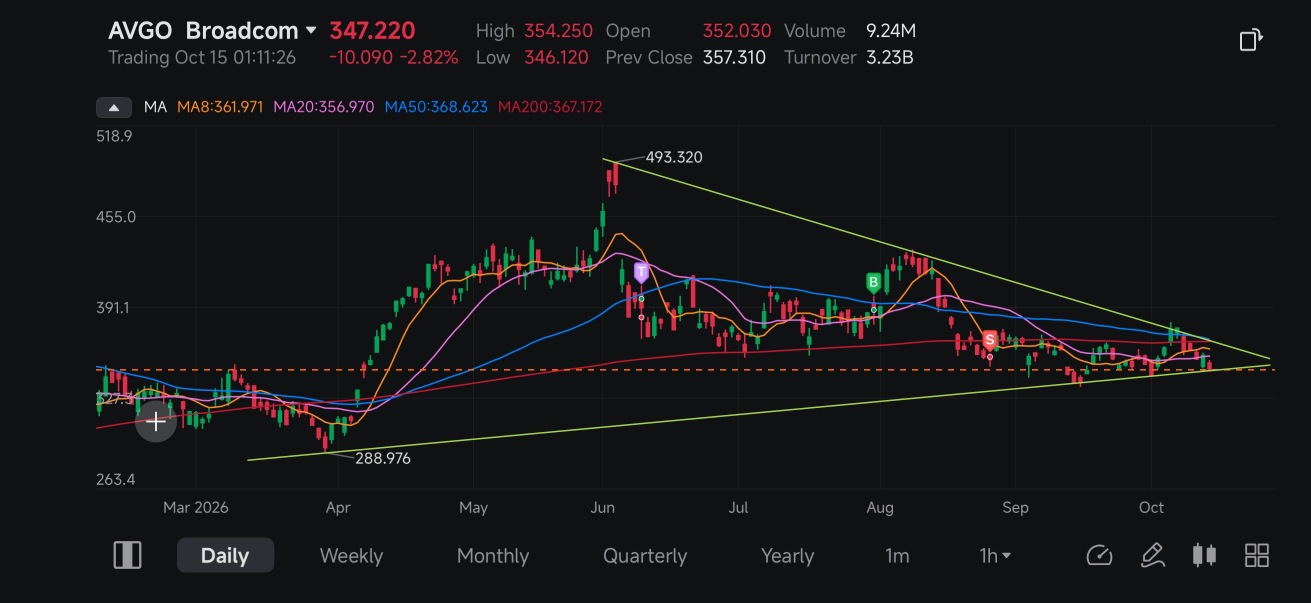Tap the Trading Oct 15 01:11:26 status
The image size is (1311, 603).
coord(202,57)
